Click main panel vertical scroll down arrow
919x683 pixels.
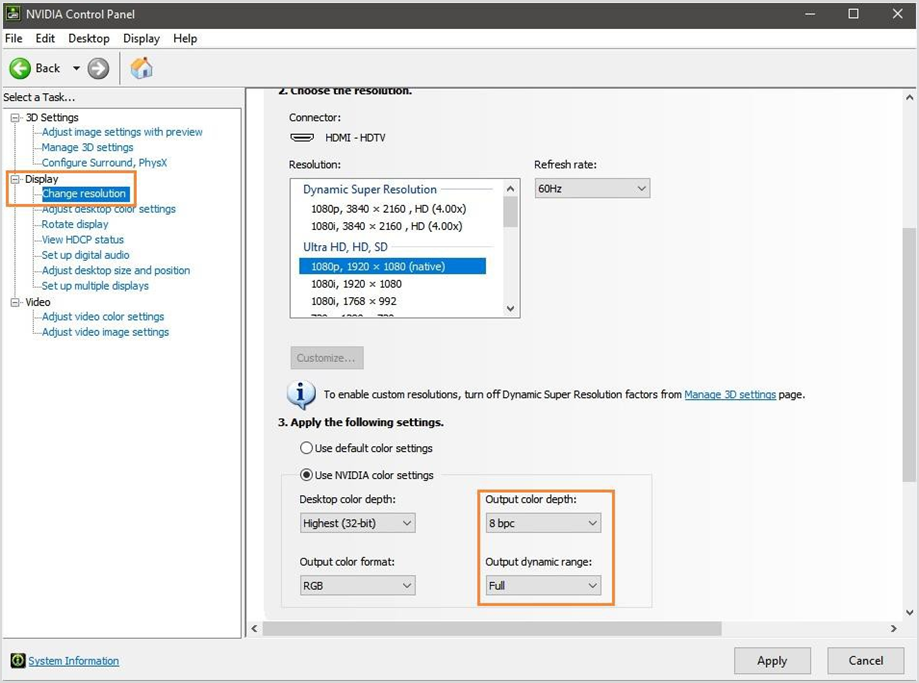click(909, 613)
